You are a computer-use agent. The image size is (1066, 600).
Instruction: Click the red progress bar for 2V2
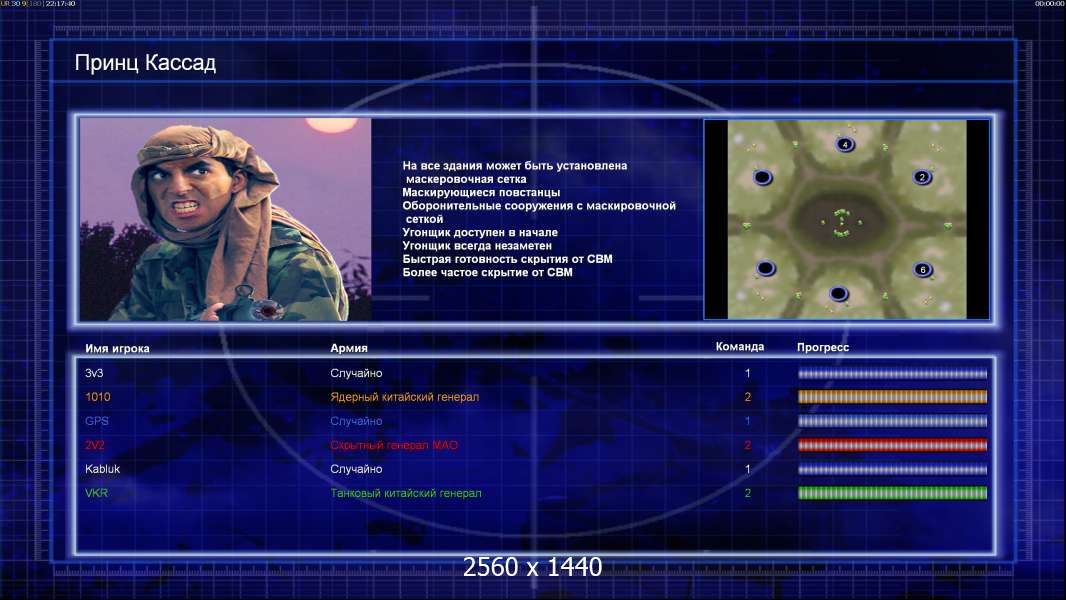click(892, 445)
